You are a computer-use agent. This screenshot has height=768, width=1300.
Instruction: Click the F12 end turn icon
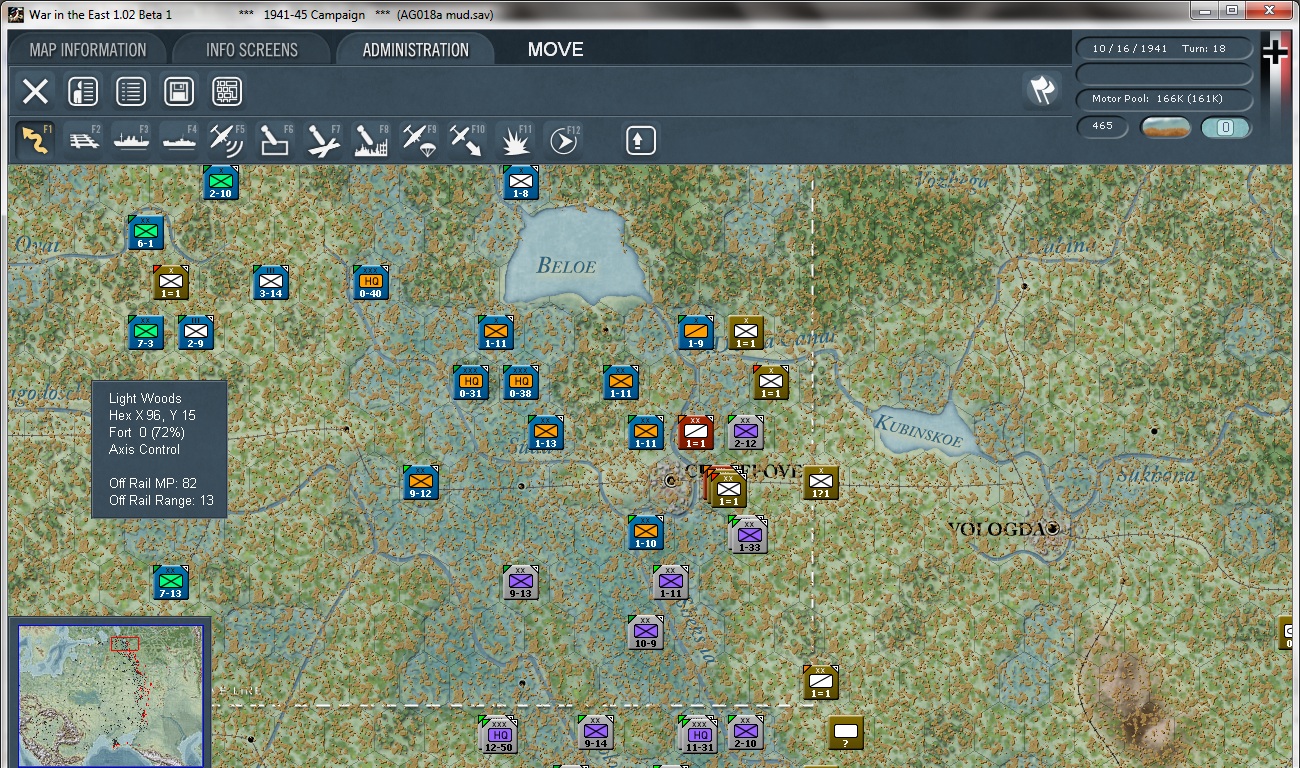click(x=563, y=140)
